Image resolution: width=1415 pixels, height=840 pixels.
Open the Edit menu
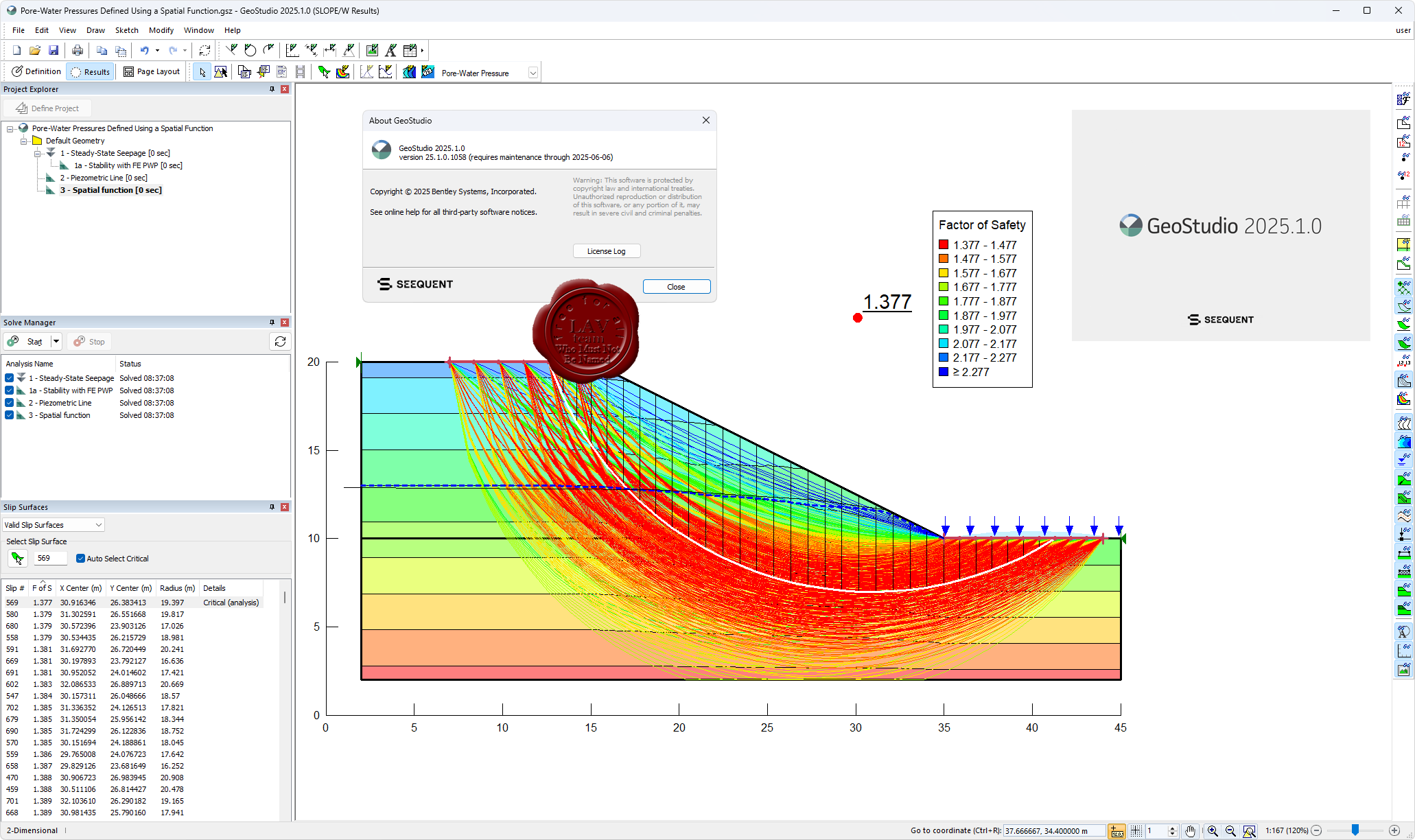pos(42,30)
